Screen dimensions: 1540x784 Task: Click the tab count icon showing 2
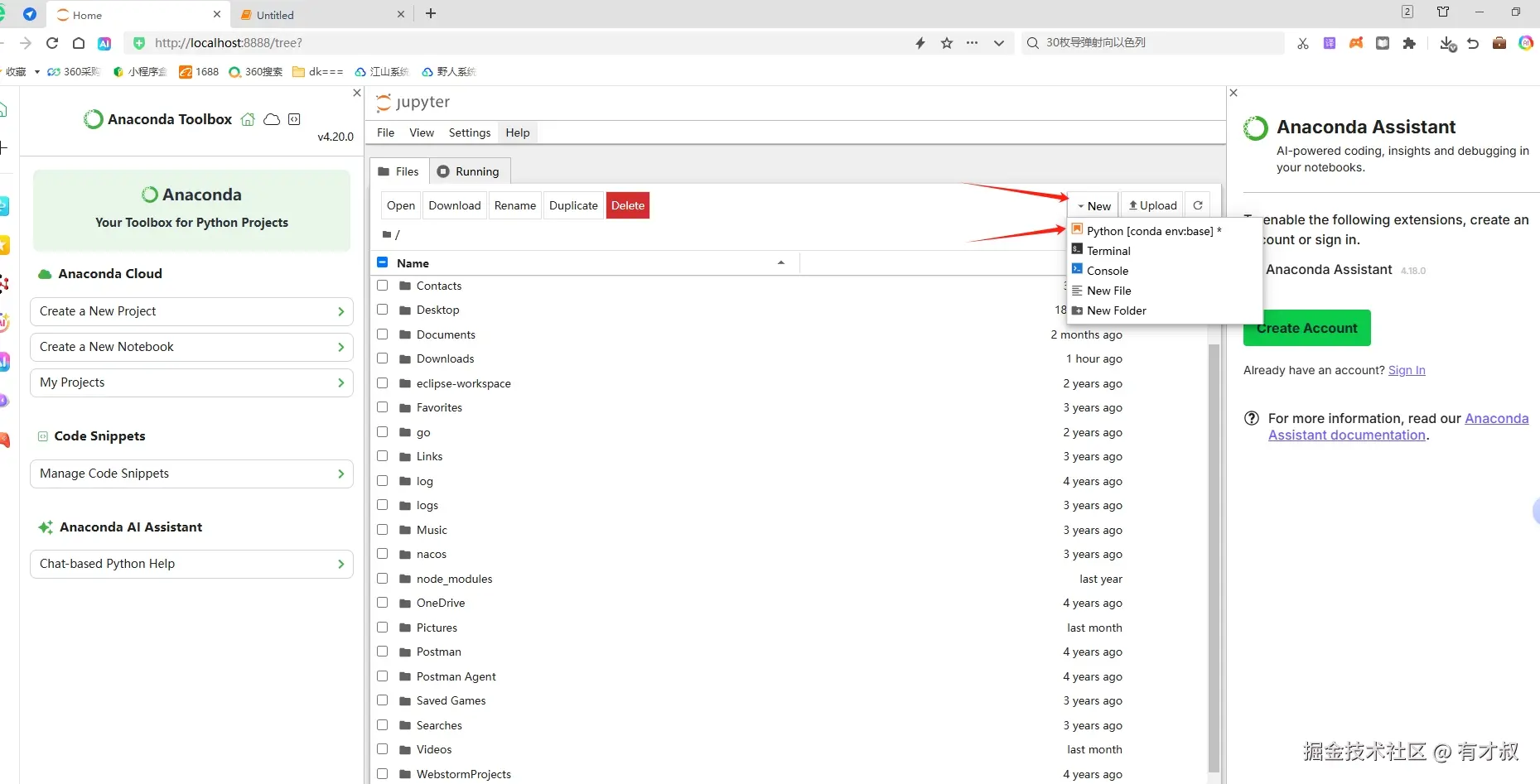click(x=1407, y=12)
